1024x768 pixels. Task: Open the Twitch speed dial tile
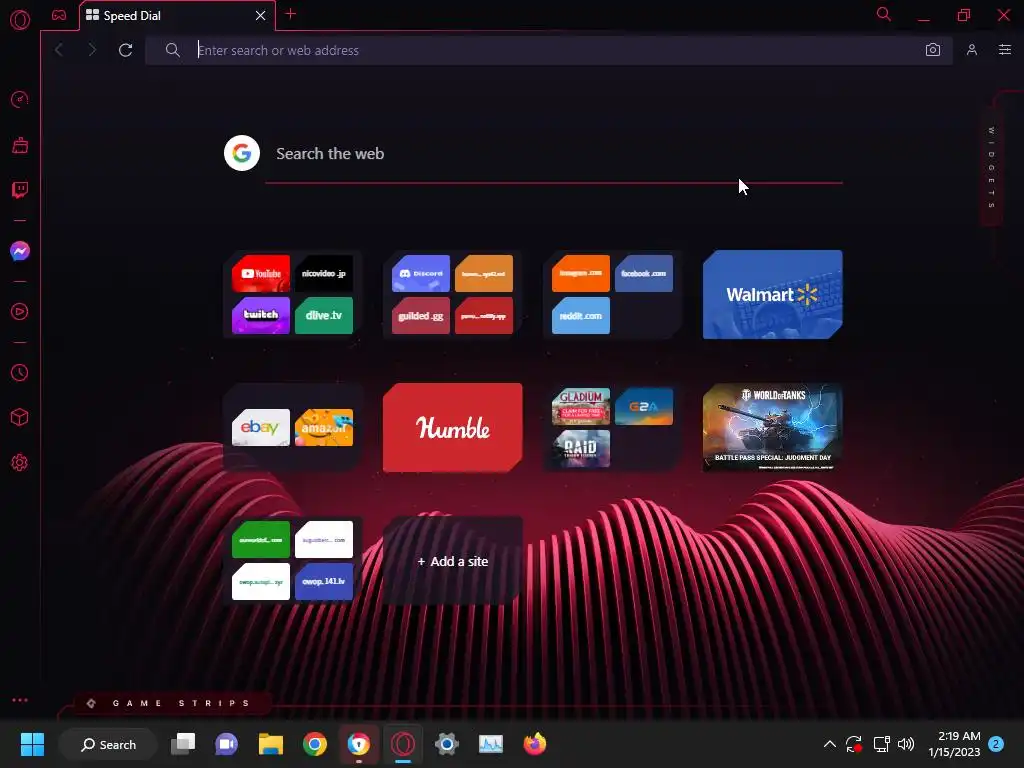(261, 315)
